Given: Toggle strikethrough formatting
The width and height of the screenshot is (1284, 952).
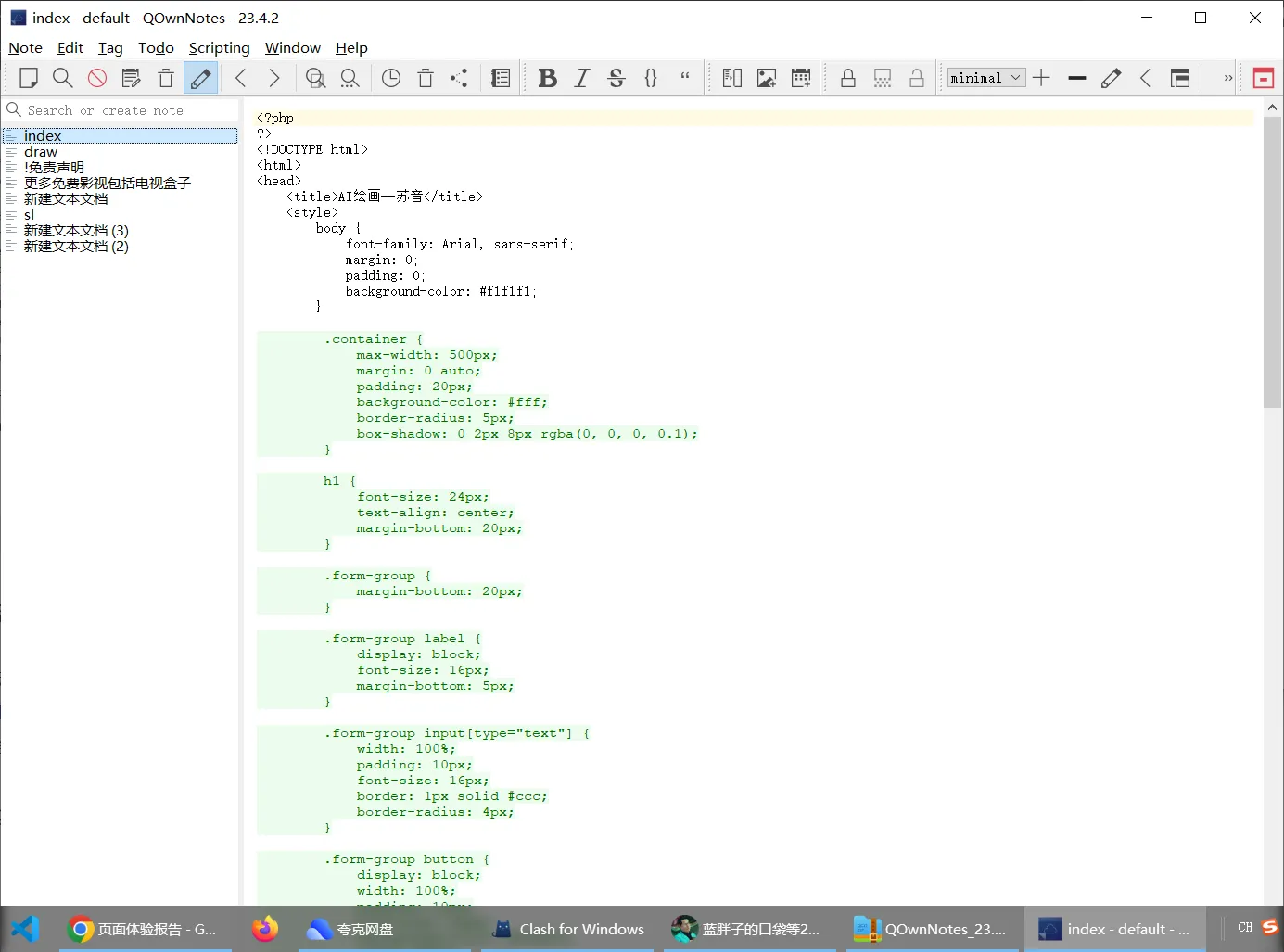Looking at the screenshot, I should click(617, 78).
